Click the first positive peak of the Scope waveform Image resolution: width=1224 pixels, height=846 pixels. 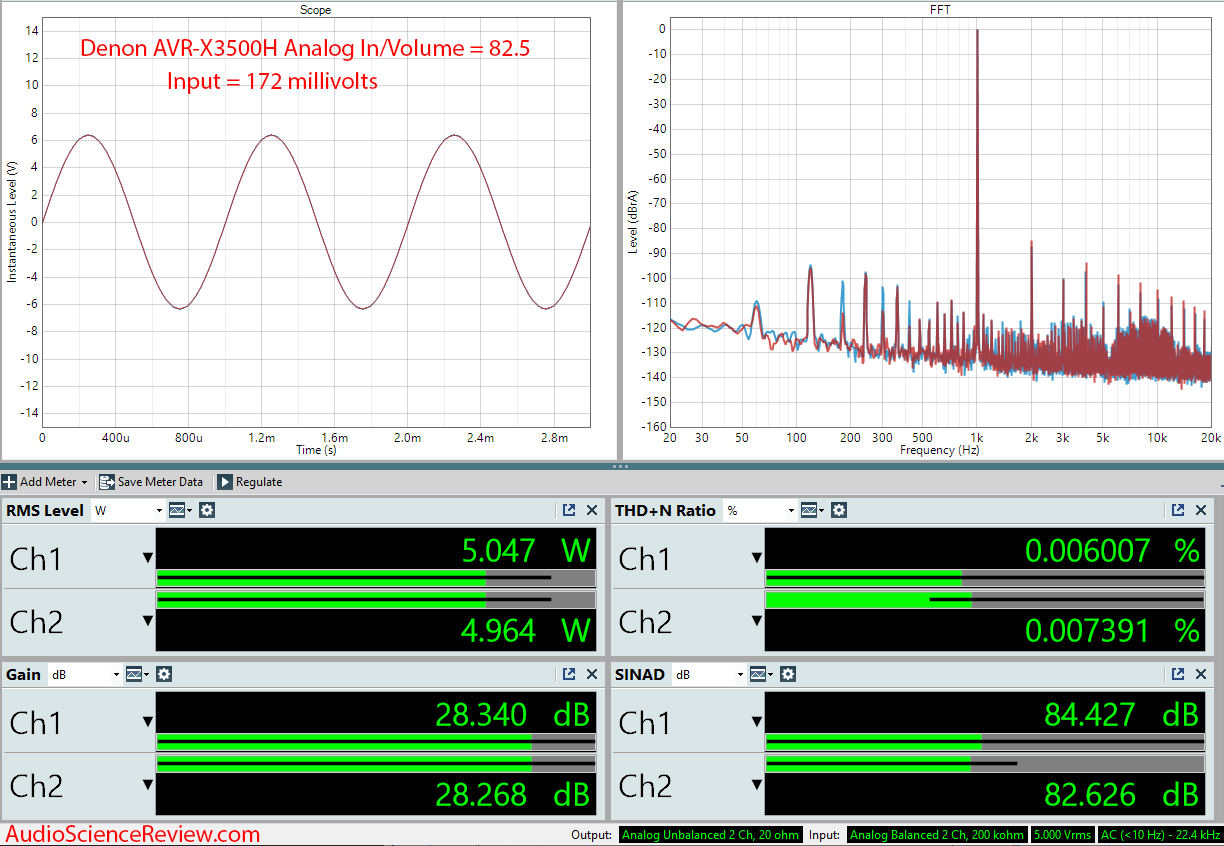pos(89,135)
